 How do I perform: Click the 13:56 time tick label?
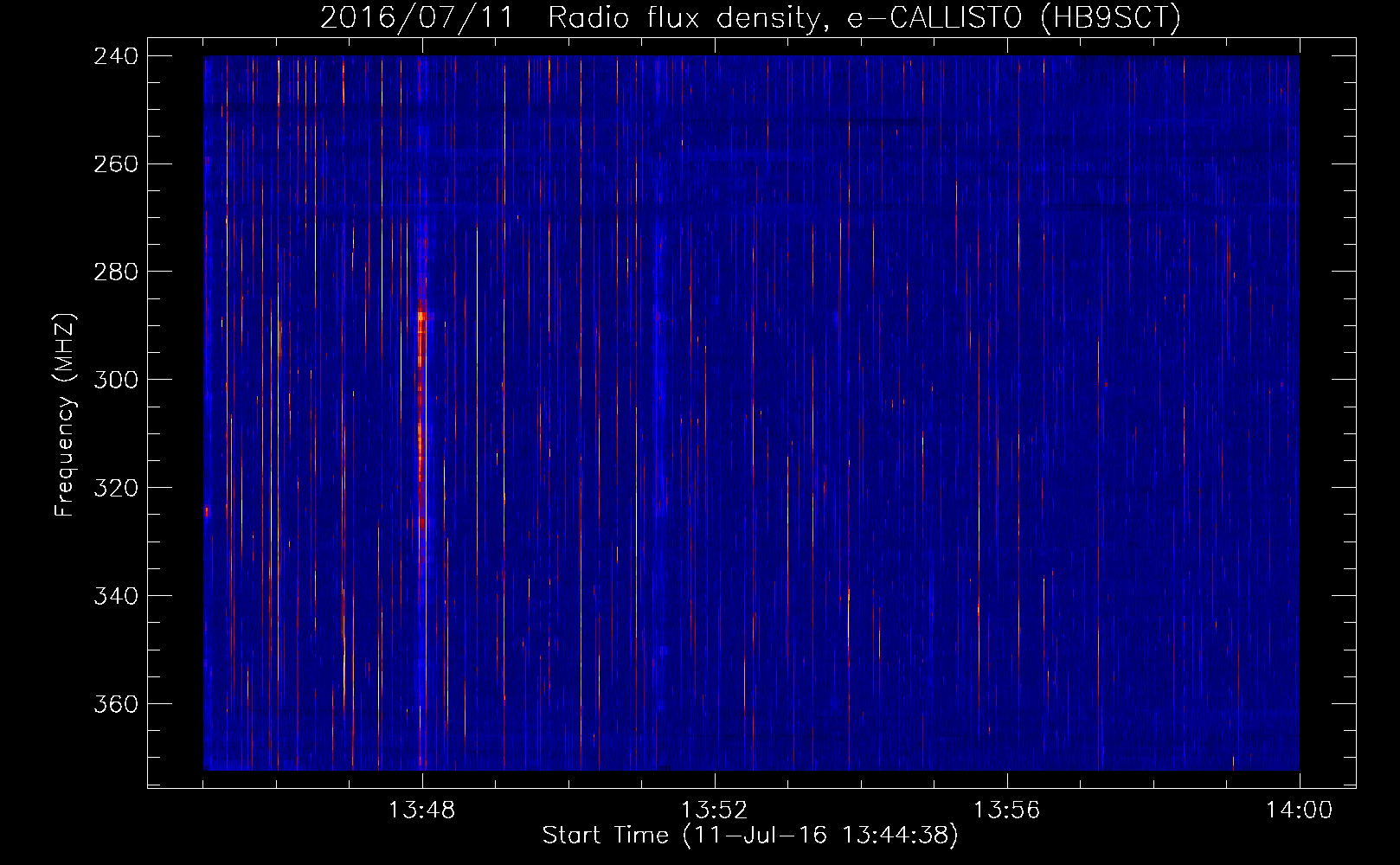pyautogui.click(x=1006, y=810)
